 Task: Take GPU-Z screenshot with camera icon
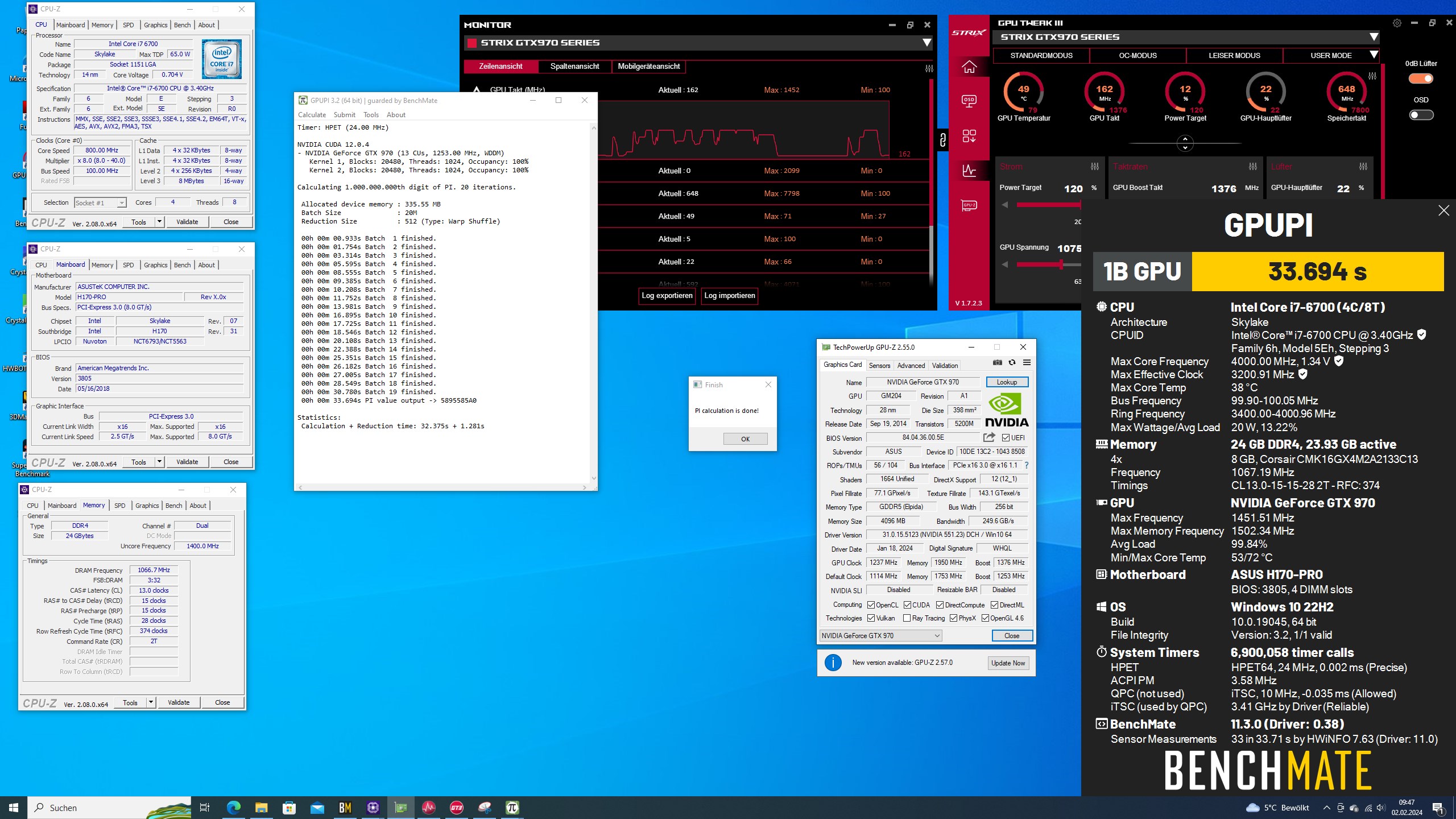(x=997, y=362)
